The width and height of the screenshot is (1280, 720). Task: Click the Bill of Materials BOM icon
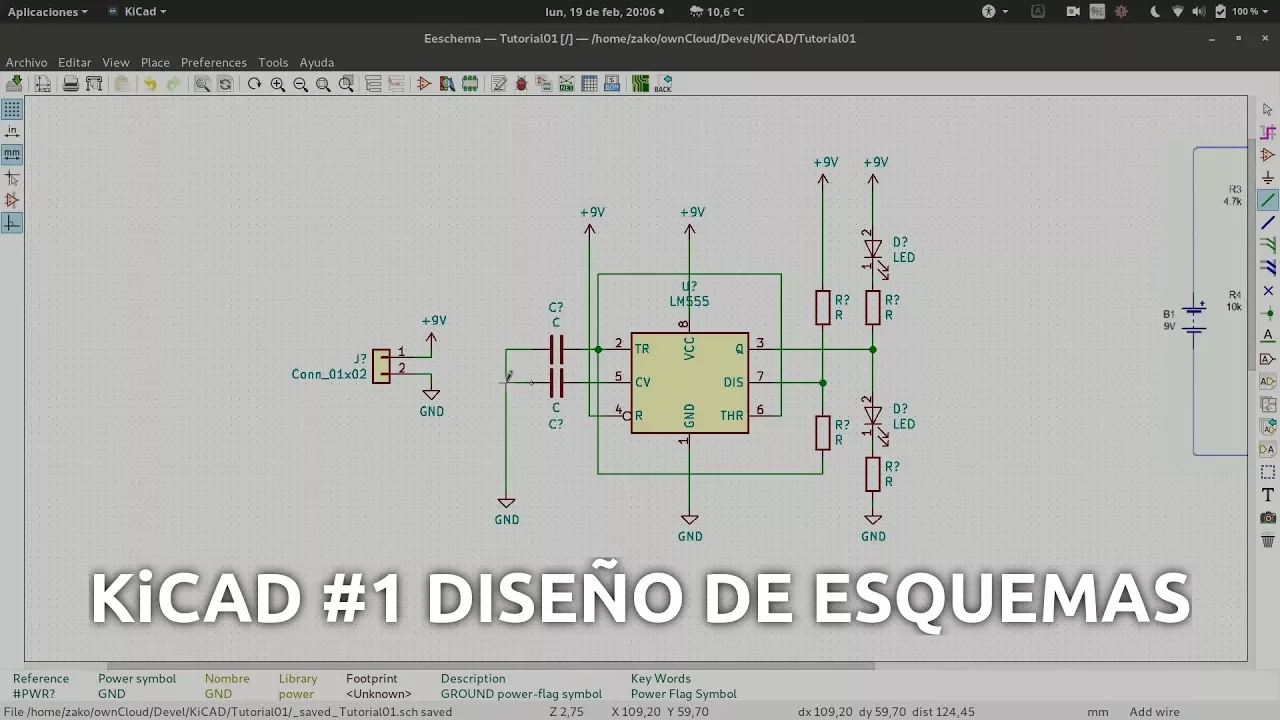point(612,84)
